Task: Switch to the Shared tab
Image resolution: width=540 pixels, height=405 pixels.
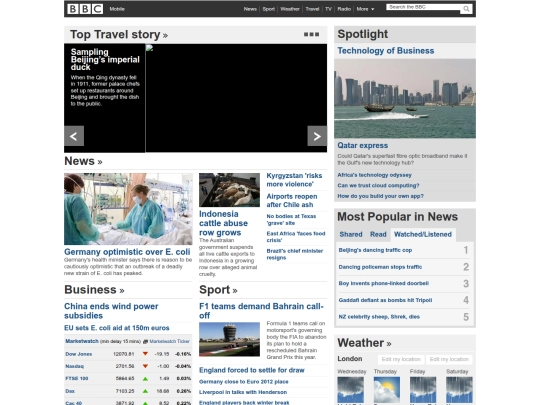Action: [351, 235]
